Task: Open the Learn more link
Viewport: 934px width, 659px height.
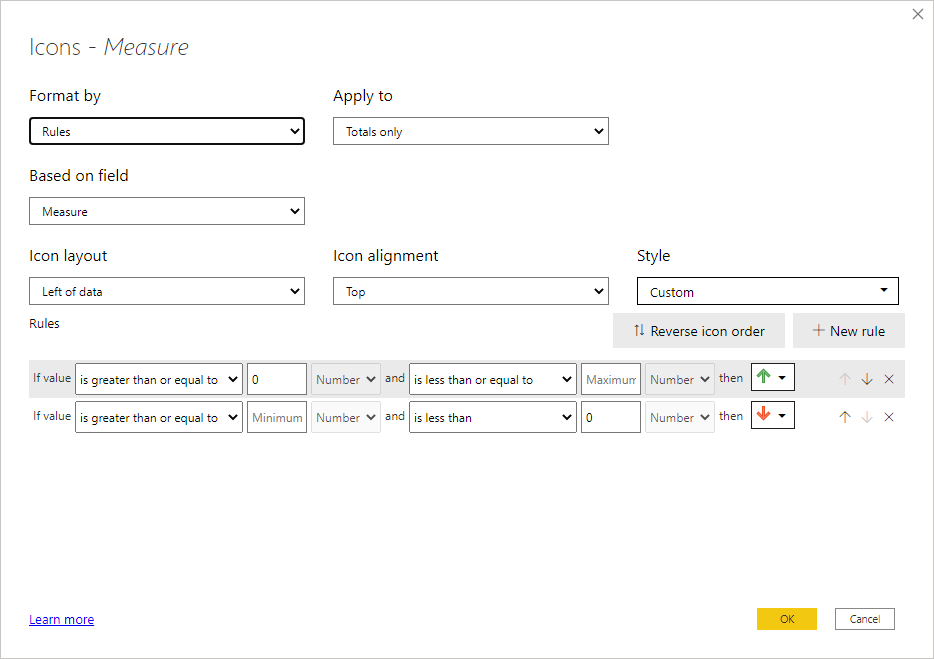Action: point(61,620)
